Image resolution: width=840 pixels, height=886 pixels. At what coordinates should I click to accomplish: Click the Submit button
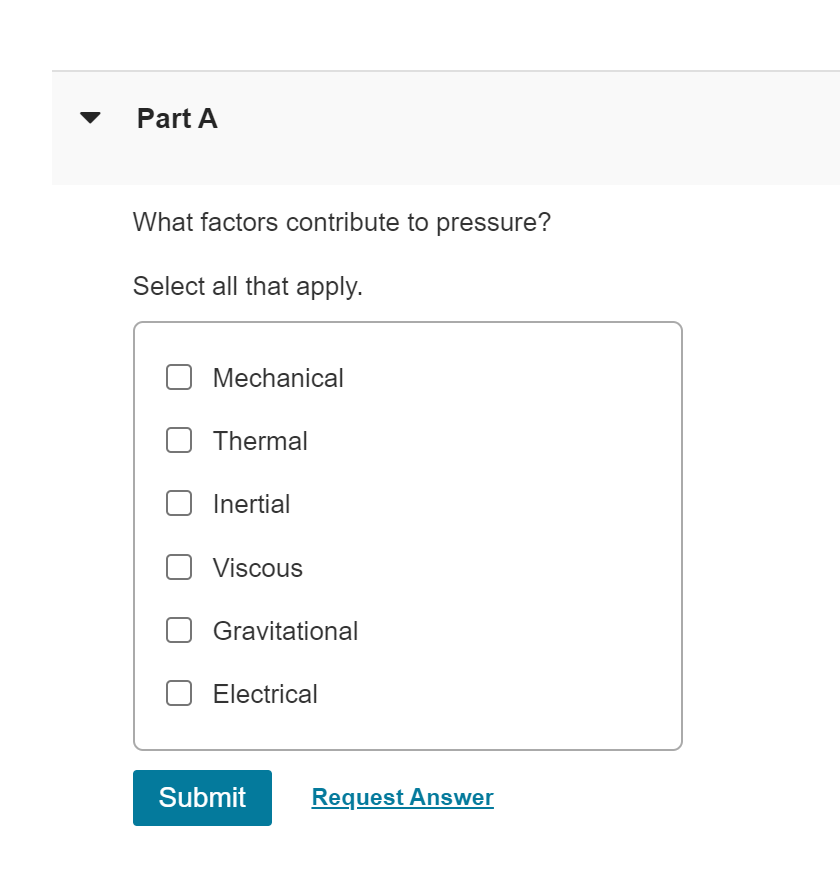(202, 797)
